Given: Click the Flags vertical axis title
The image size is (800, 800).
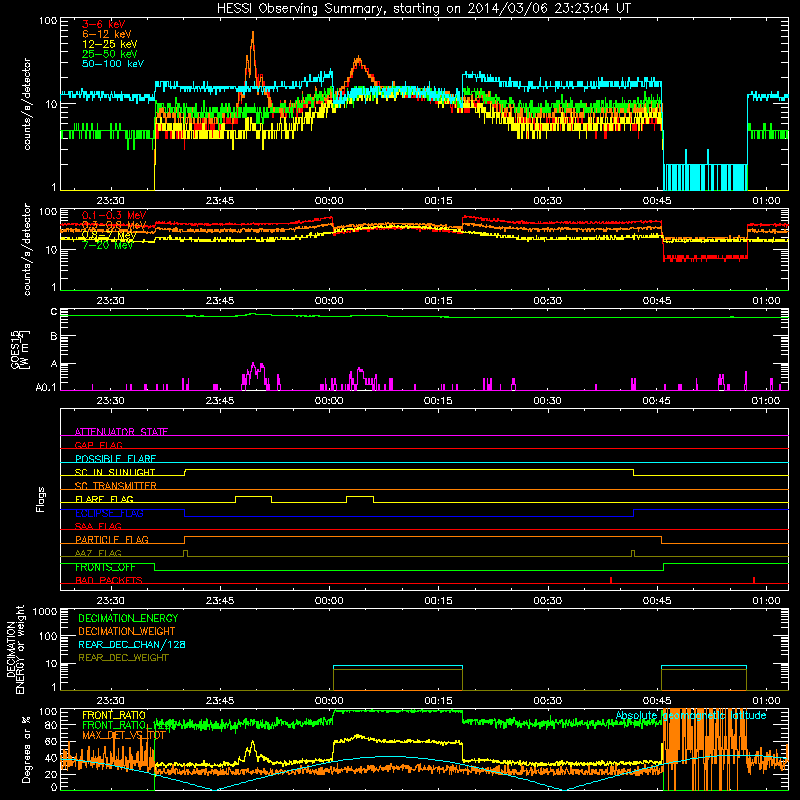Looking at the screenshot, I should pyautogui.click(x=41, y=499).
